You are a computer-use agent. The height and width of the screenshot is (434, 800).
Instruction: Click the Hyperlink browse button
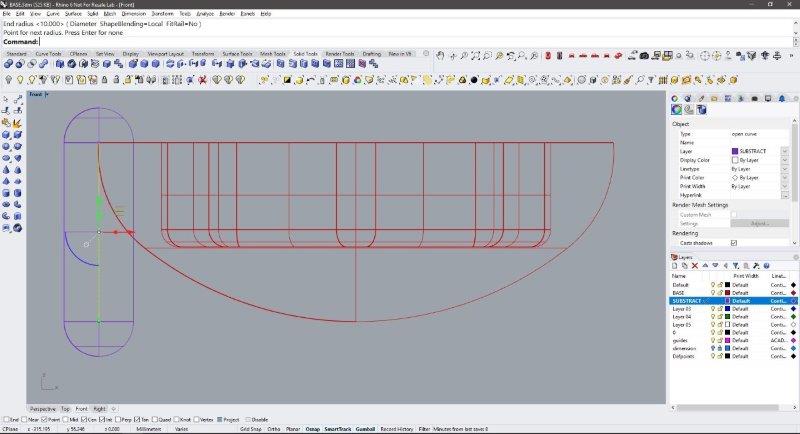click(785, 195)
